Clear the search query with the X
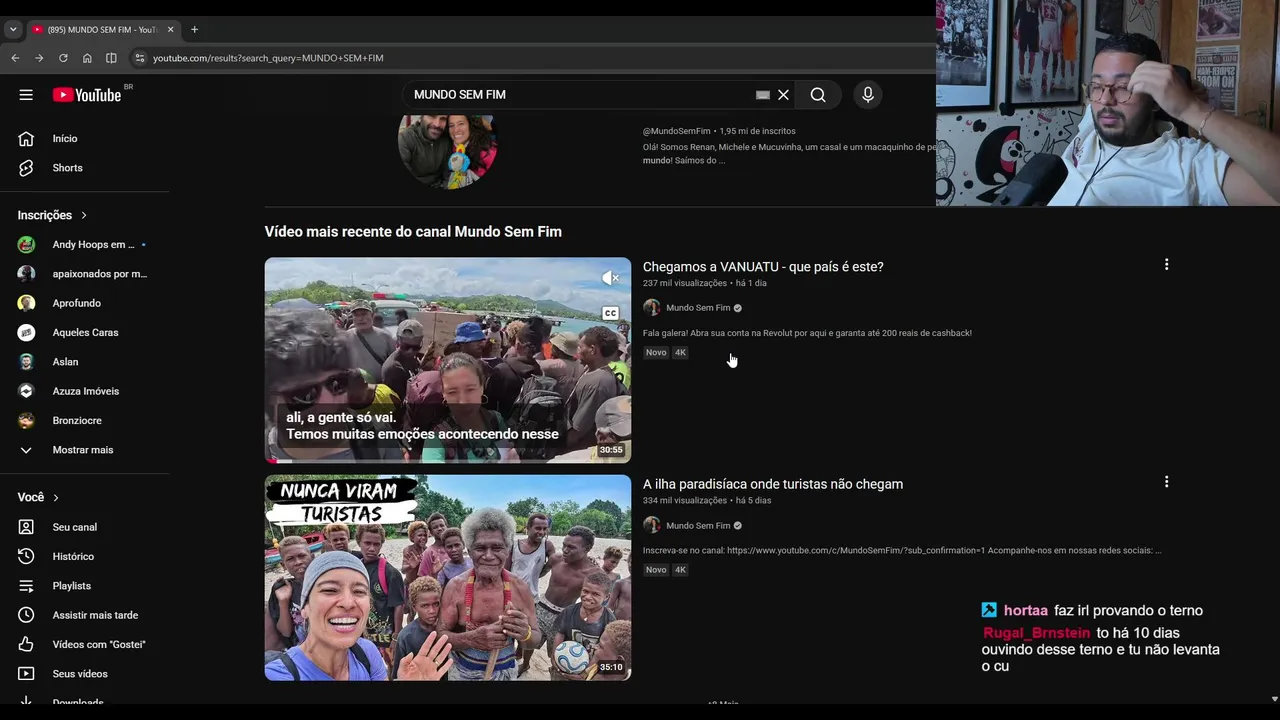The height and width of the screenshot is (720, 1280). point(783,95)
